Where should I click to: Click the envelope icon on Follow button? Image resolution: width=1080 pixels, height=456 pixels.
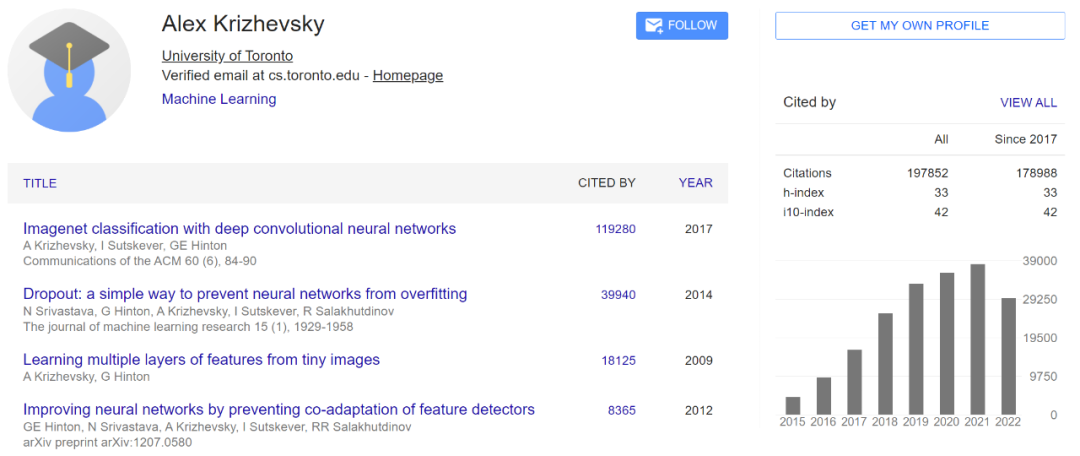654,26
